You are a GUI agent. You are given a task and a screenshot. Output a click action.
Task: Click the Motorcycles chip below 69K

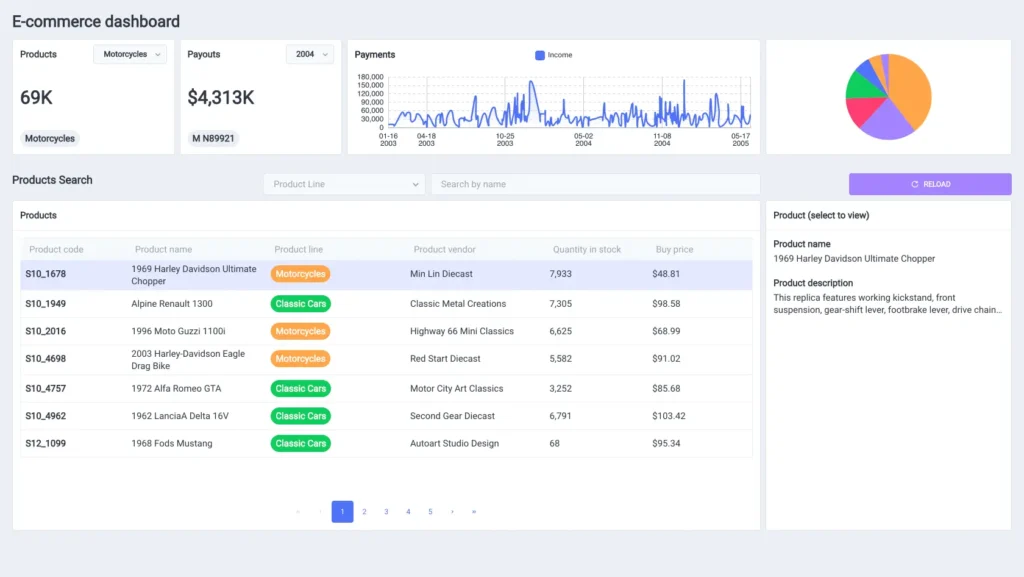point(49,139)
